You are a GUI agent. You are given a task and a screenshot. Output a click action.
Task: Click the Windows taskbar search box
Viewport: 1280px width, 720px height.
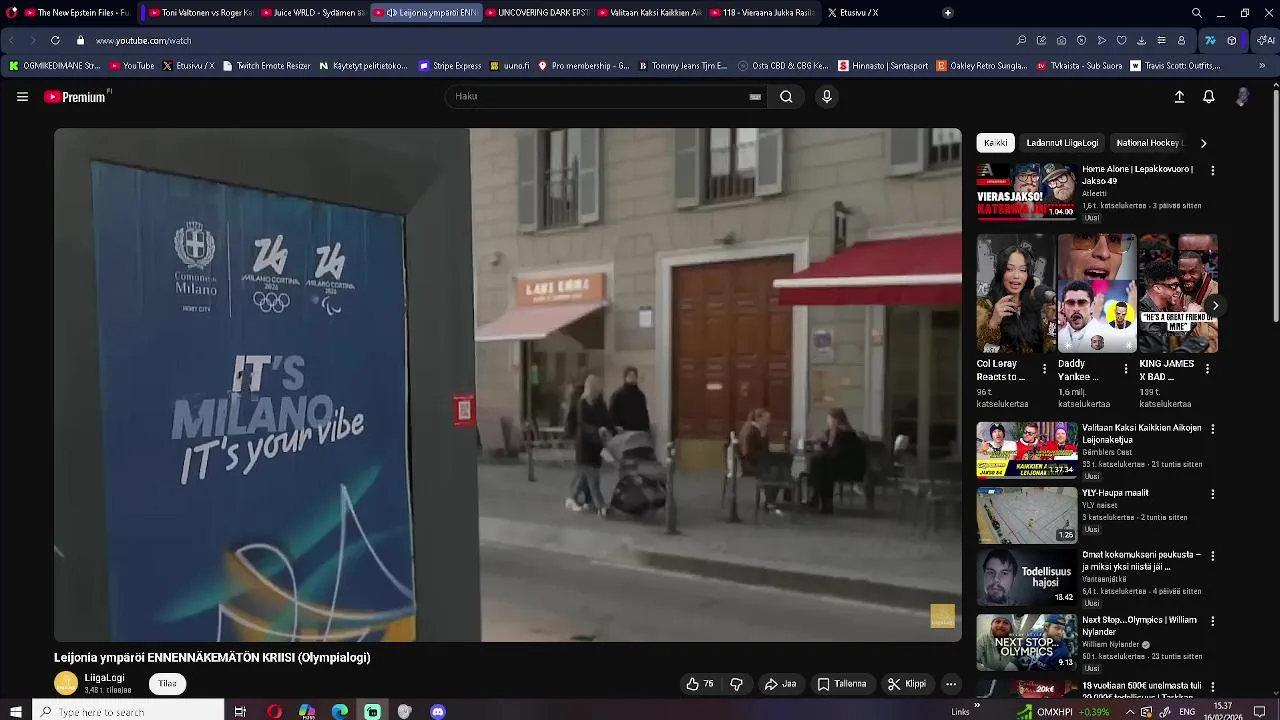(x=129, y=711)
